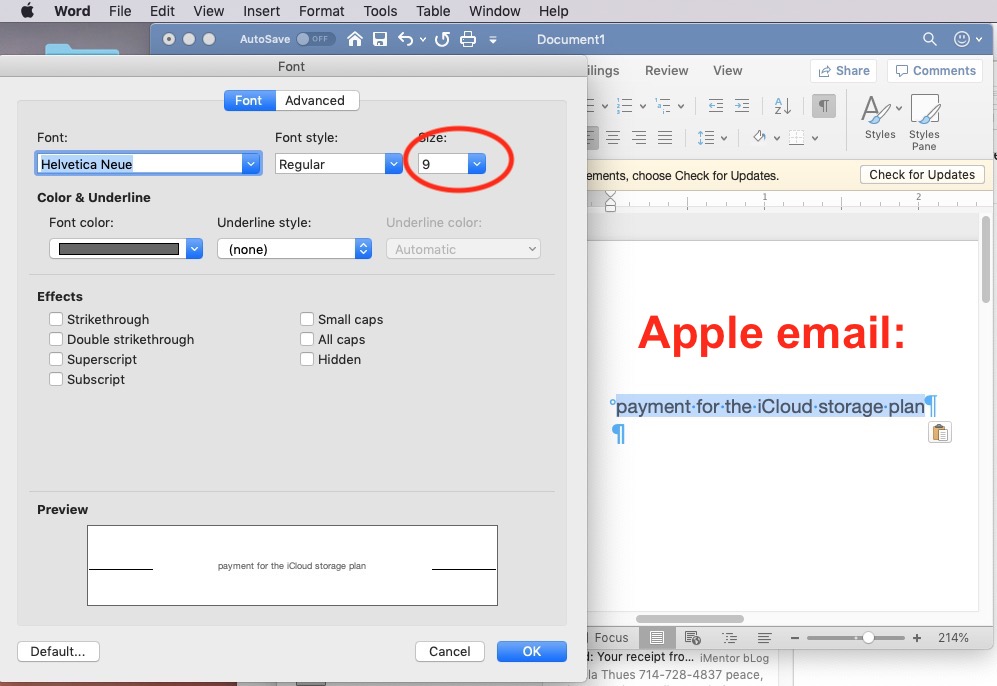Apply multilevel list formatting
The width and height of the screenshot is (997, 686).
663,106
